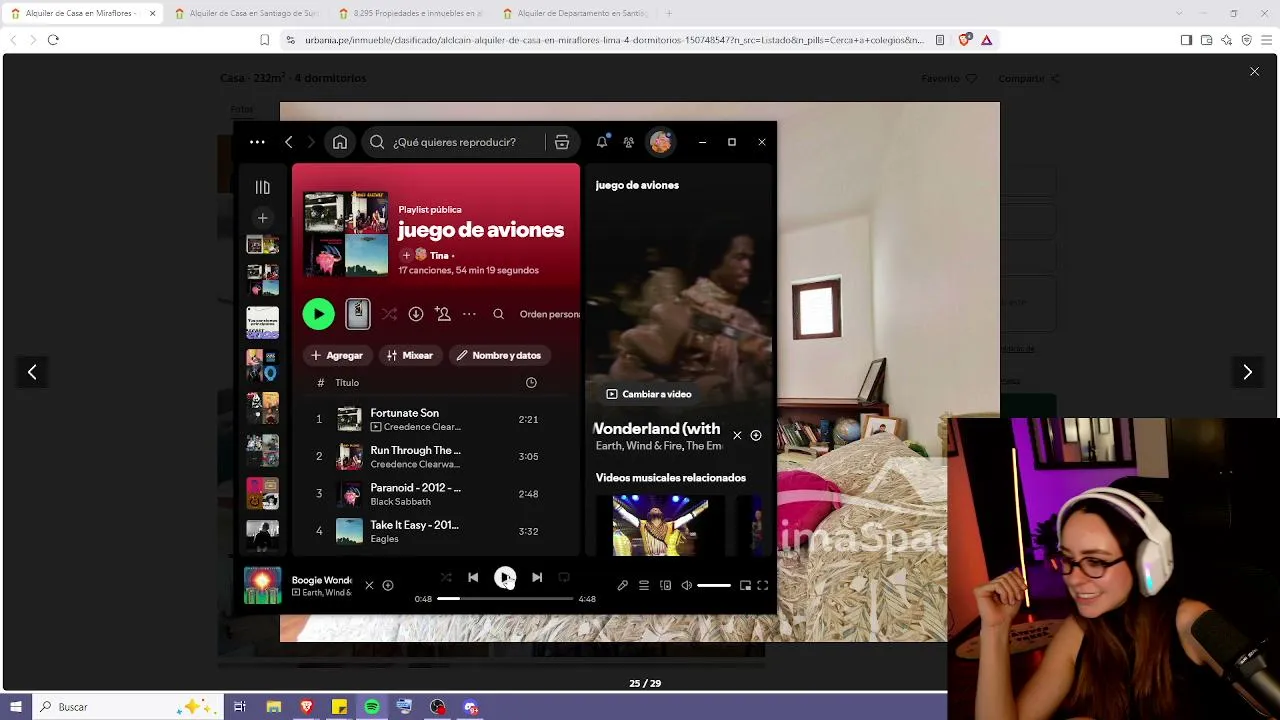The height and width of the screenshot is (720, 1280).
Task: Seek on the song progress bar
Action: click(x=505, y=599)
